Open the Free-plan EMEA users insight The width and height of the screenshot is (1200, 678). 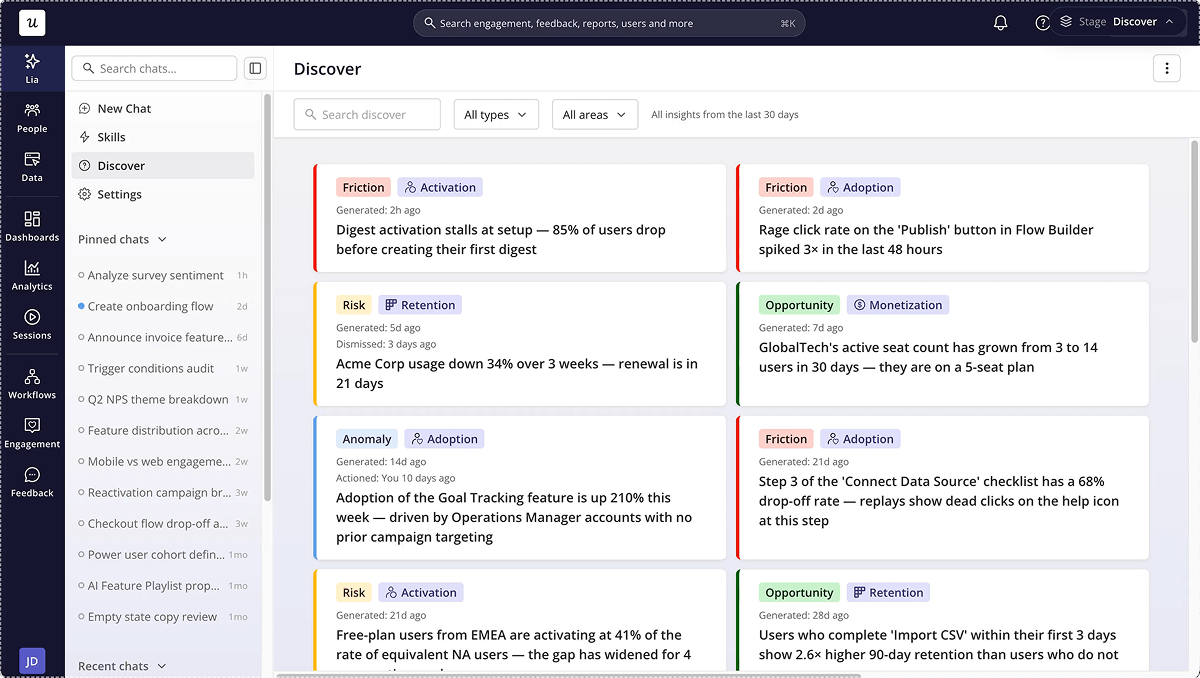pyautogui.click(x=520, y=620)
